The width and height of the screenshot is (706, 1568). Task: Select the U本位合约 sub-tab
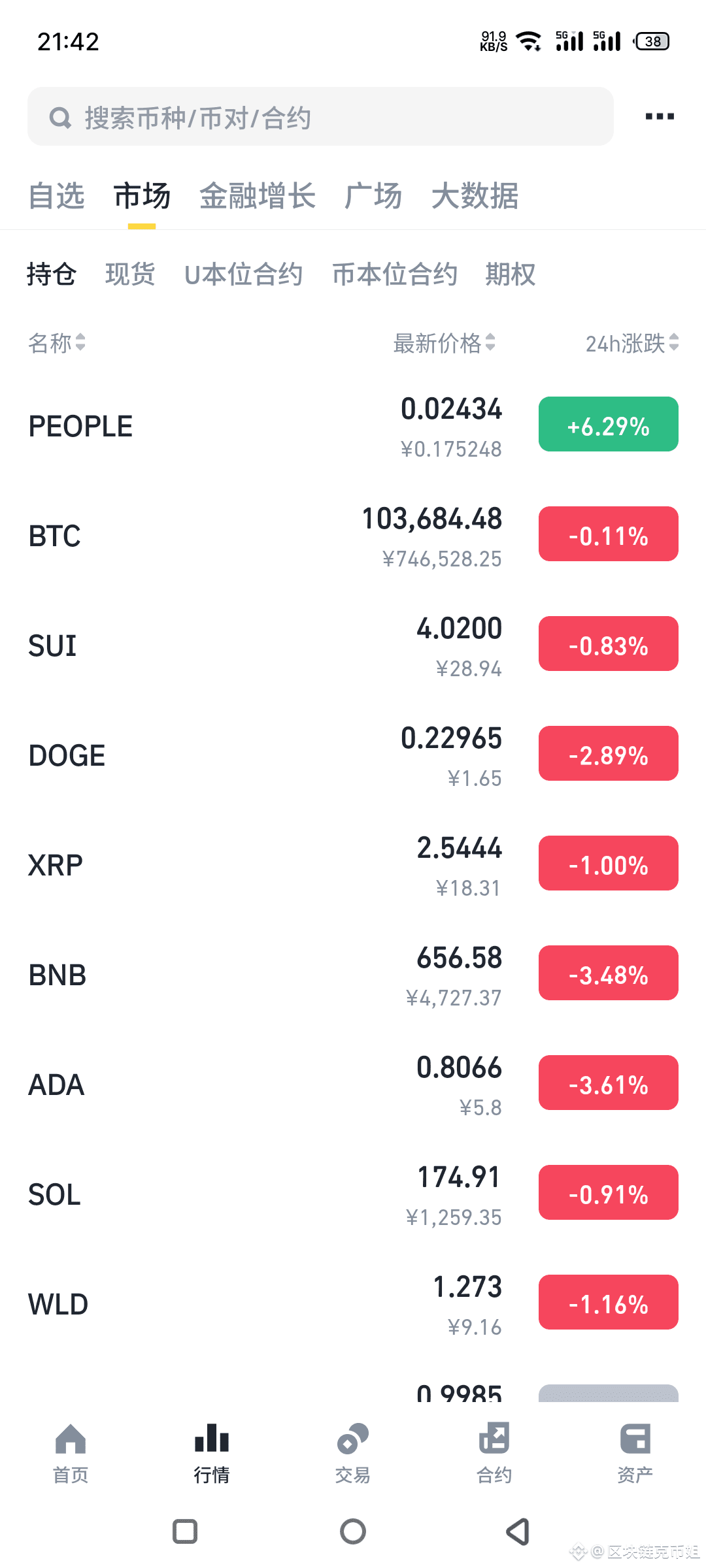click(243, 274)
